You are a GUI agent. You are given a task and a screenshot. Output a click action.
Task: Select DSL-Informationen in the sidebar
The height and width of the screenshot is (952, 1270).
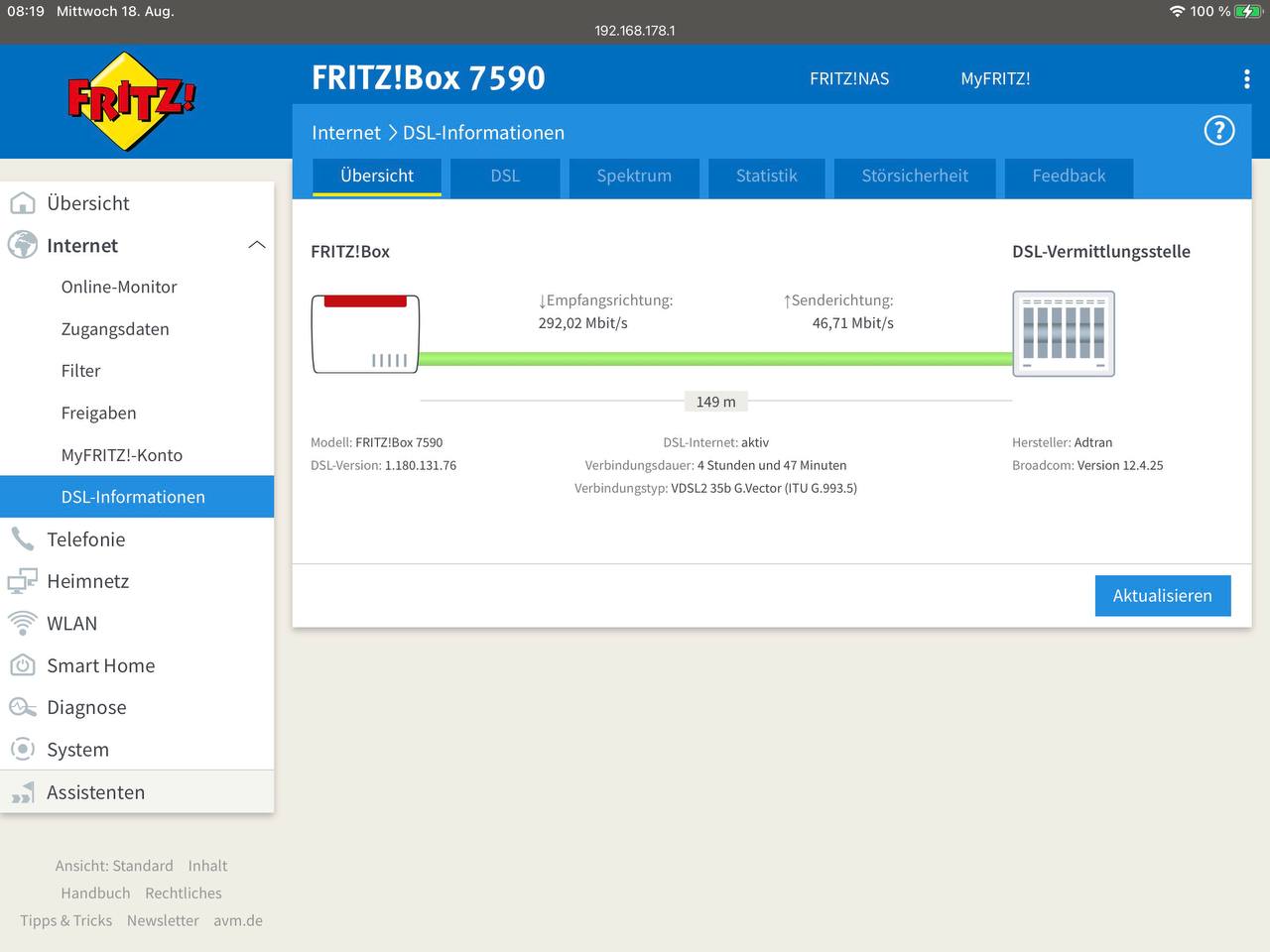(137, 497)
